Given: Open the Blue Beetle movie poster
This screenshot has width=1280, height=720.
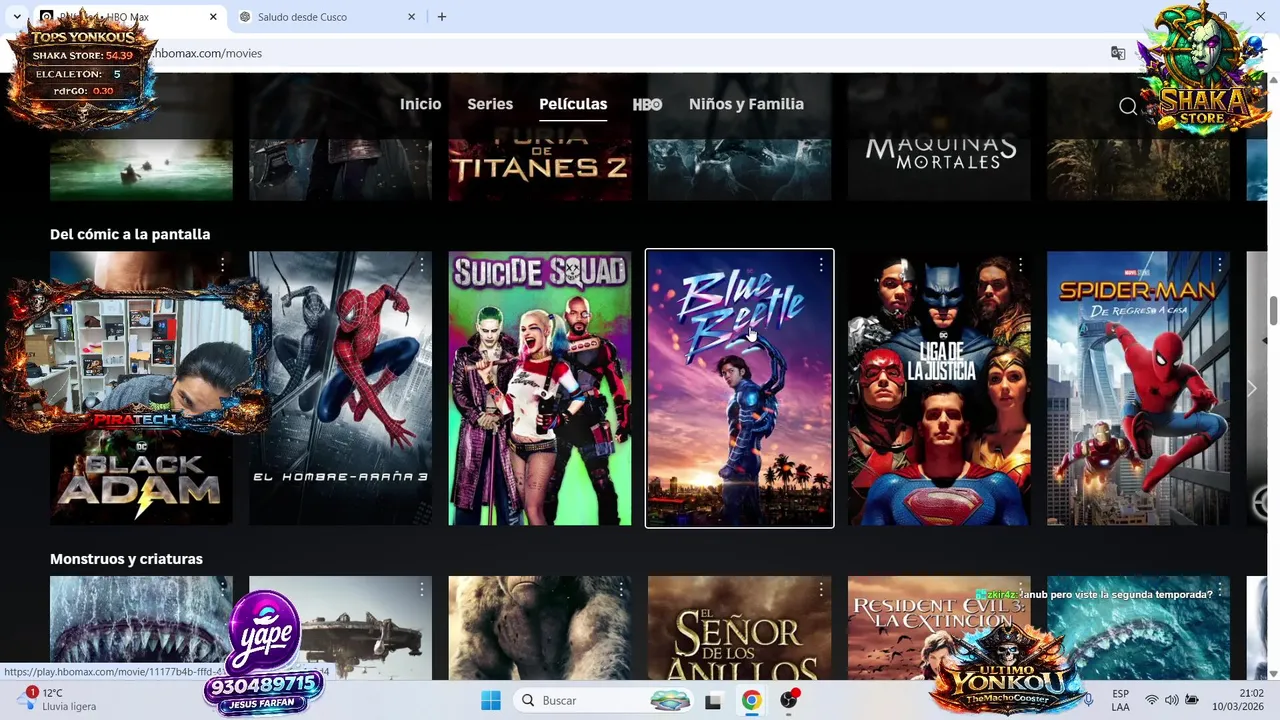Looking at the screenshot, I should 739,388.
